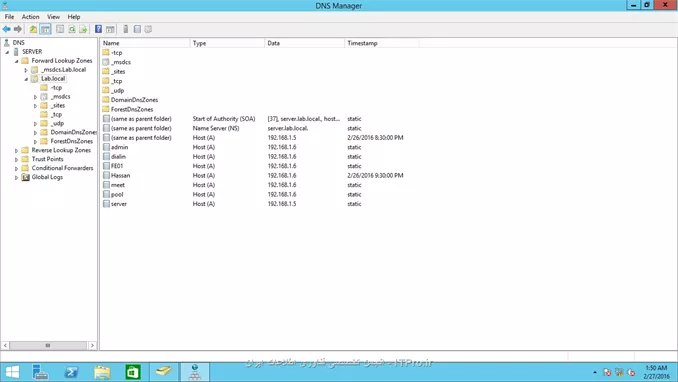Go forward using the grey arrow
Screen dimensions: 678x382
(18, 29)
